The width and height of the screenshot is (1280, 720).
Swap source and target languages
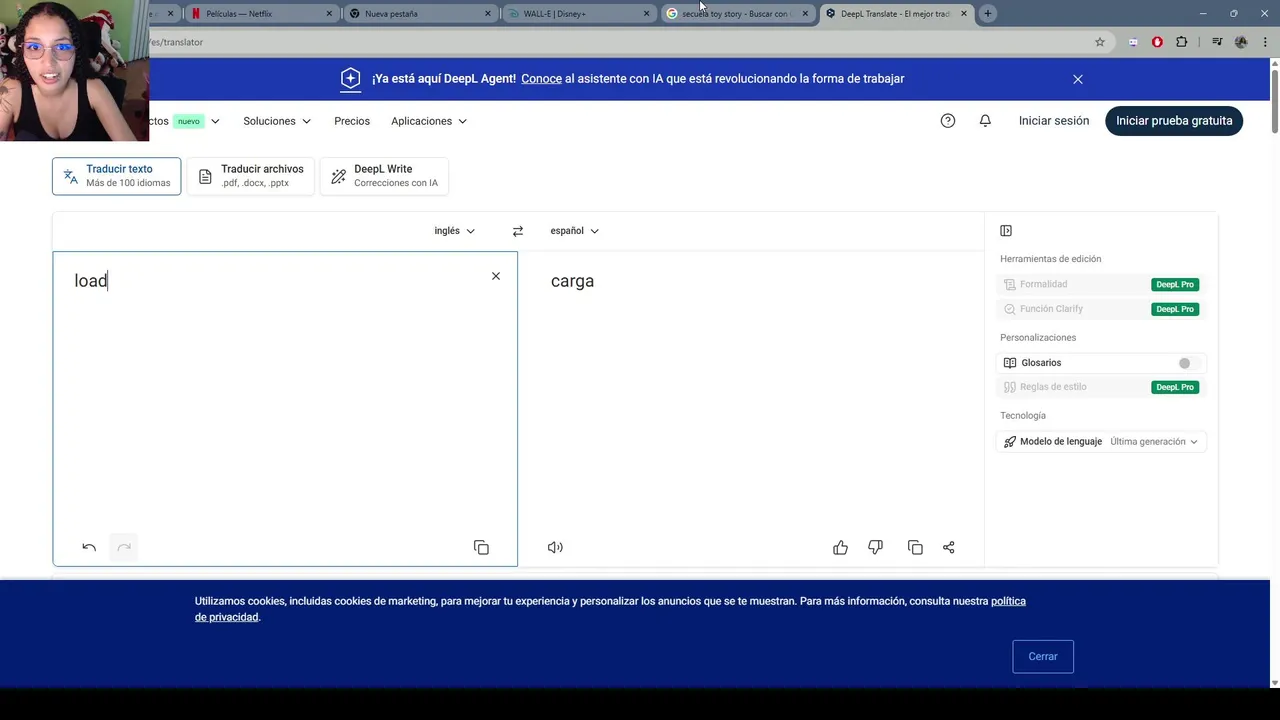pos(517,231)
